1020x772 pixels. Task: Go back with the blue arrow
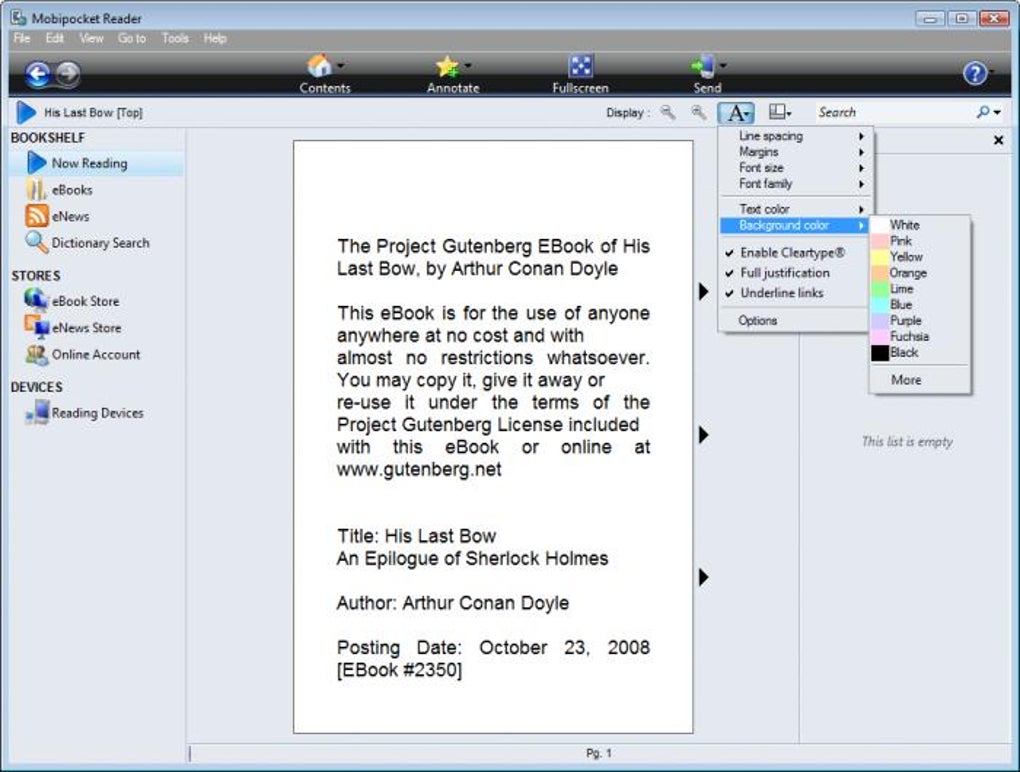[38, 74]
